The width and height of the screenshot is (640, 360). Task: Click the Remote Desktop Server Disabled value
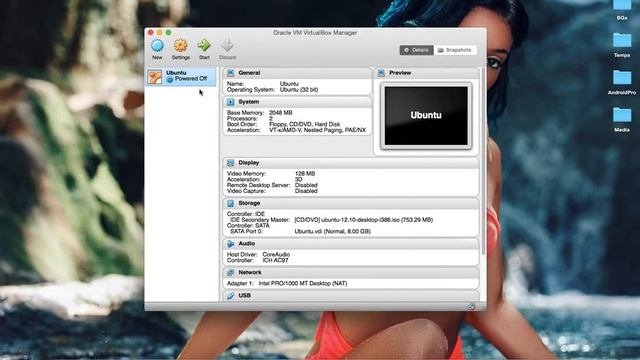tap(306, 185)
